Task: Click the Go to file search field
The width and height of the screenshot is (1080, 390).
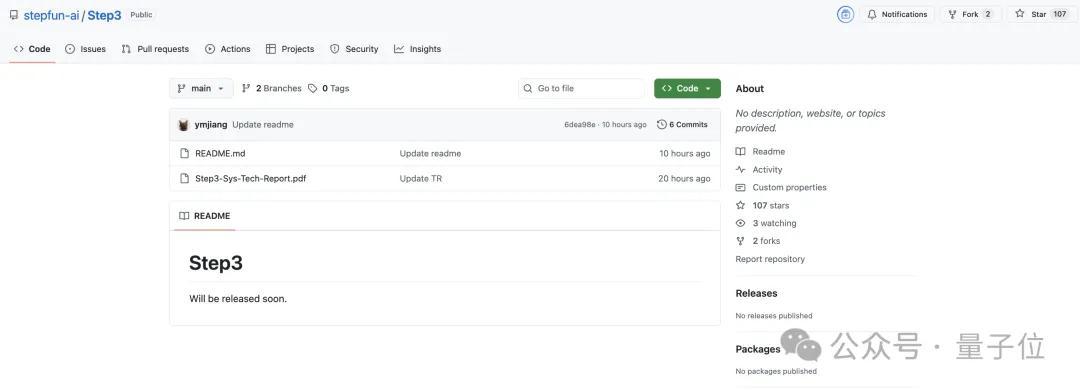Action: tap(581, 88)
